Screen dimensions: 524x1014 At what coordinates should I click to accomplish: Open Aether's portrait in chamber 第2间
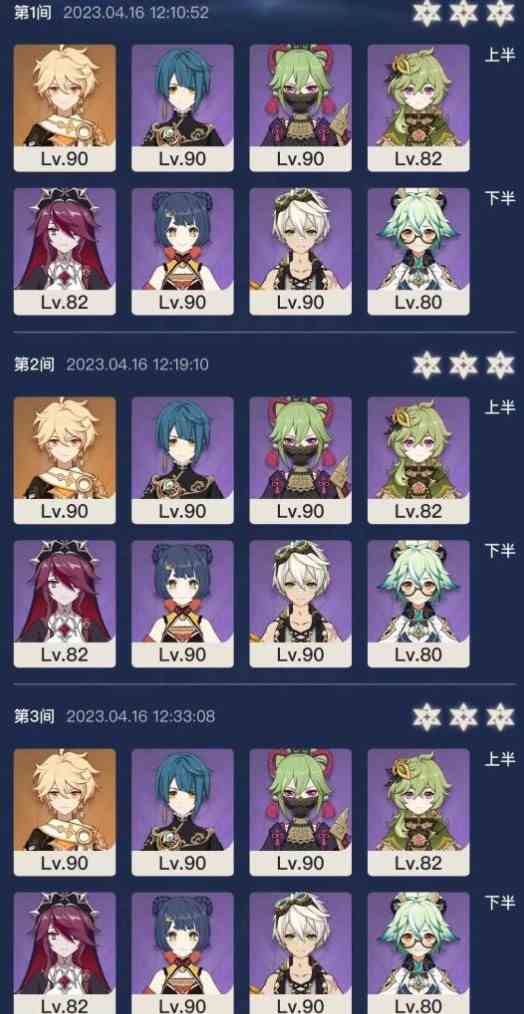tap(65, 460)
